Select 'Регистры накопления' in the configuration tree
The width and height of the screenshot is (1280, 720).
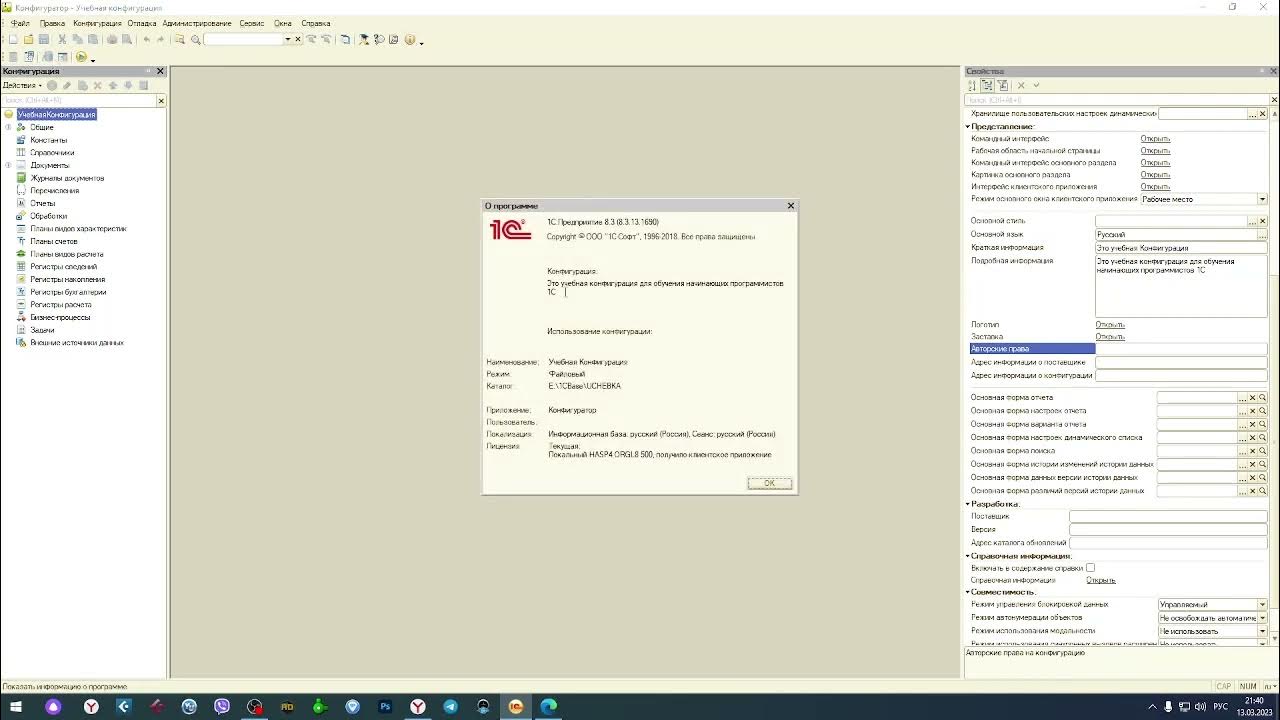pos(67,279)
